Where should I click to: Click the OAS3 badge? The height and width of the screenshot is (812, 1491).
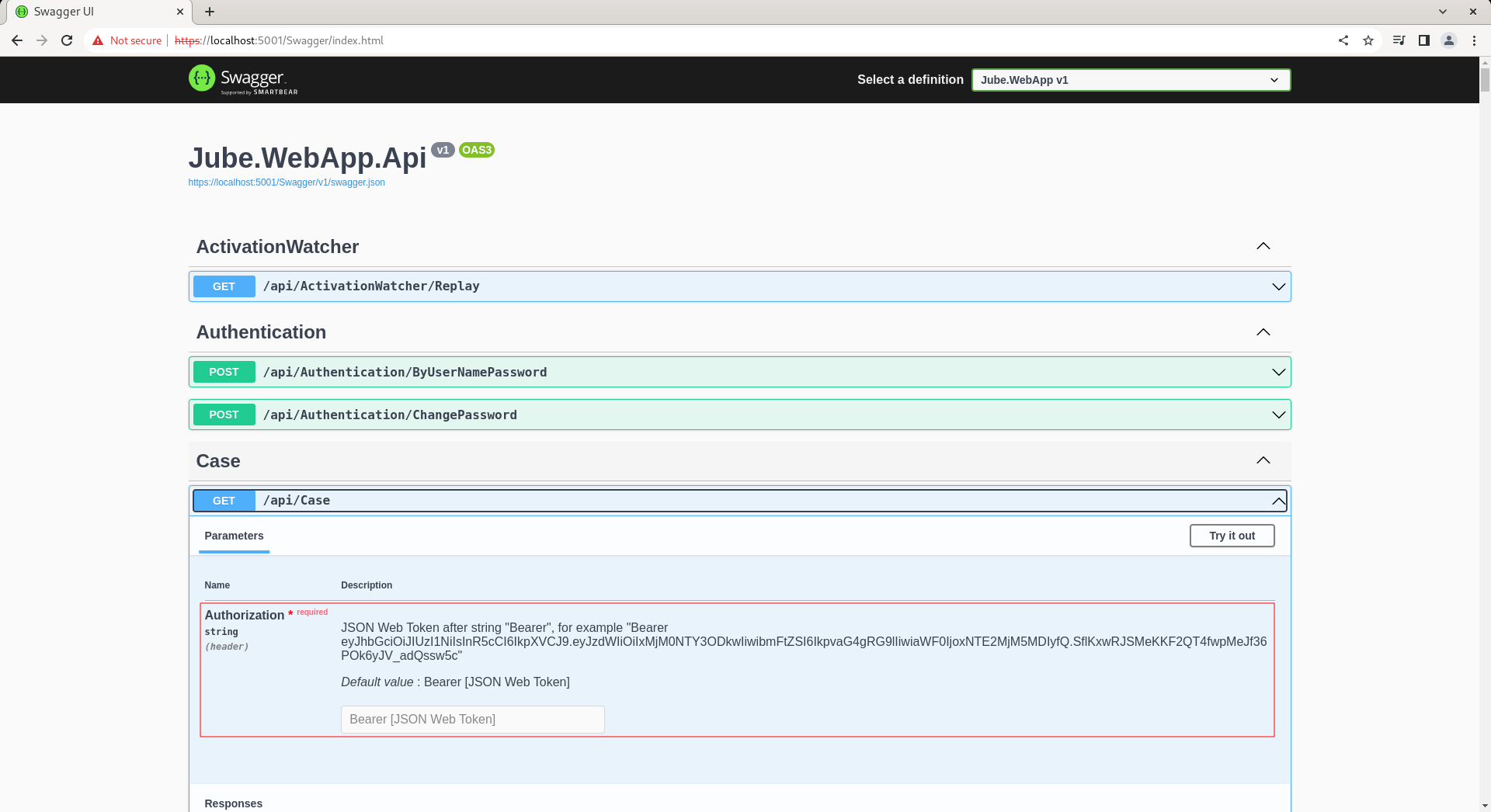click(x=477, y=150)
